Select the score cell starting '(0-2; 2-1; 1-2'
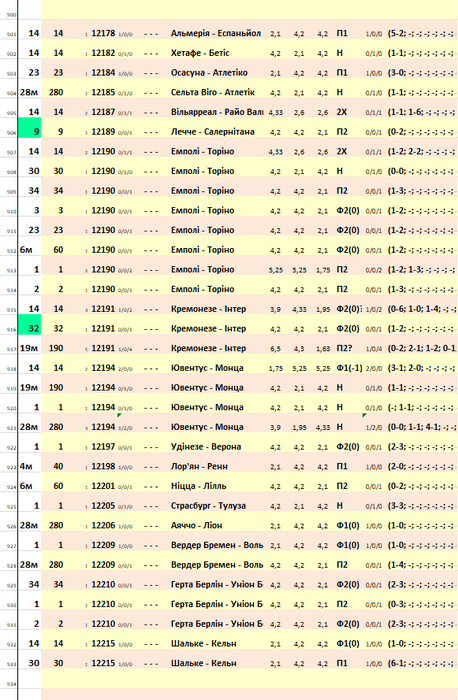458x700 pixels. (422, 348)
